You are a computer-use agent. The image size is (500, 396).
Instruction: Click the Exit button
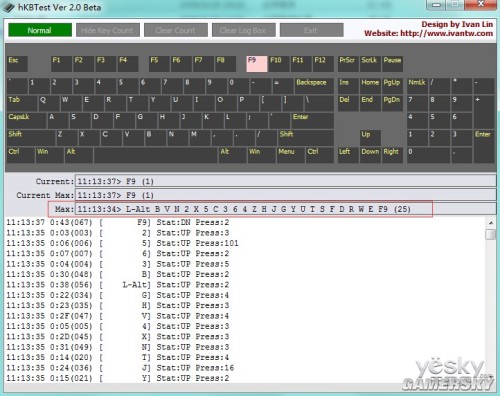[x=311, y=30]
